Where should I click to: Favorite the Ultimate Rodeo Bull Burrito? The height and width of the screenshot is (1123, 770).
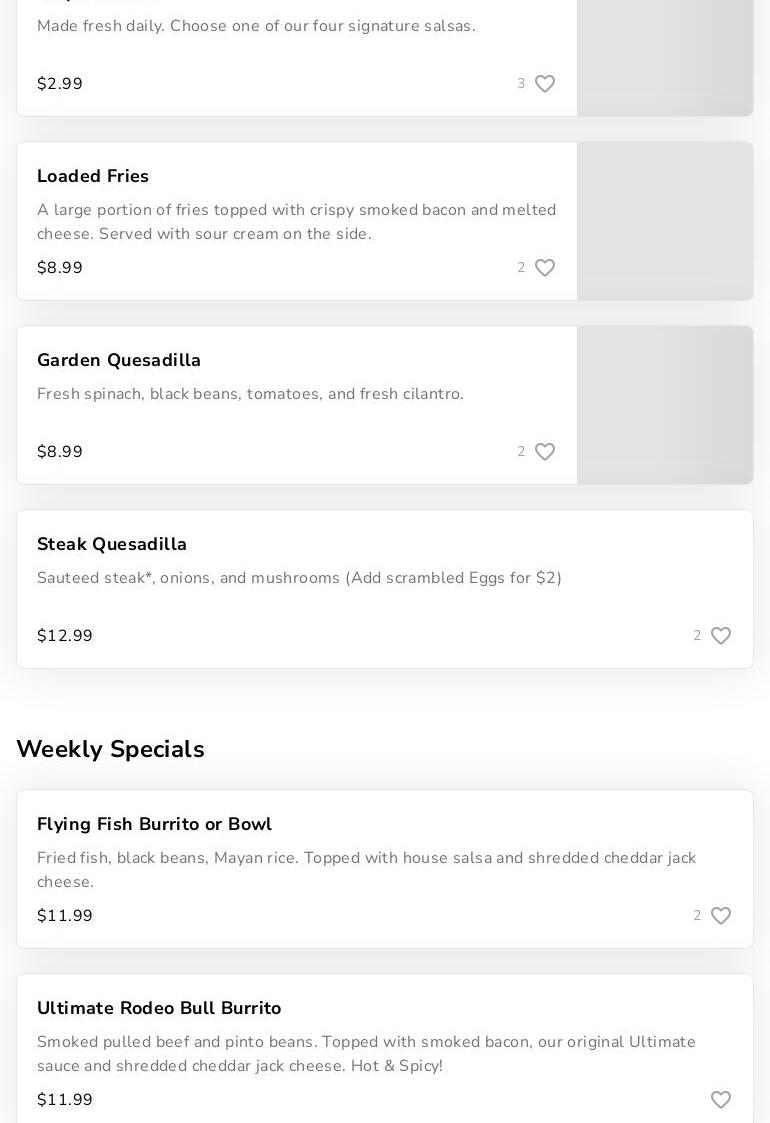[x=721, y=1100]
